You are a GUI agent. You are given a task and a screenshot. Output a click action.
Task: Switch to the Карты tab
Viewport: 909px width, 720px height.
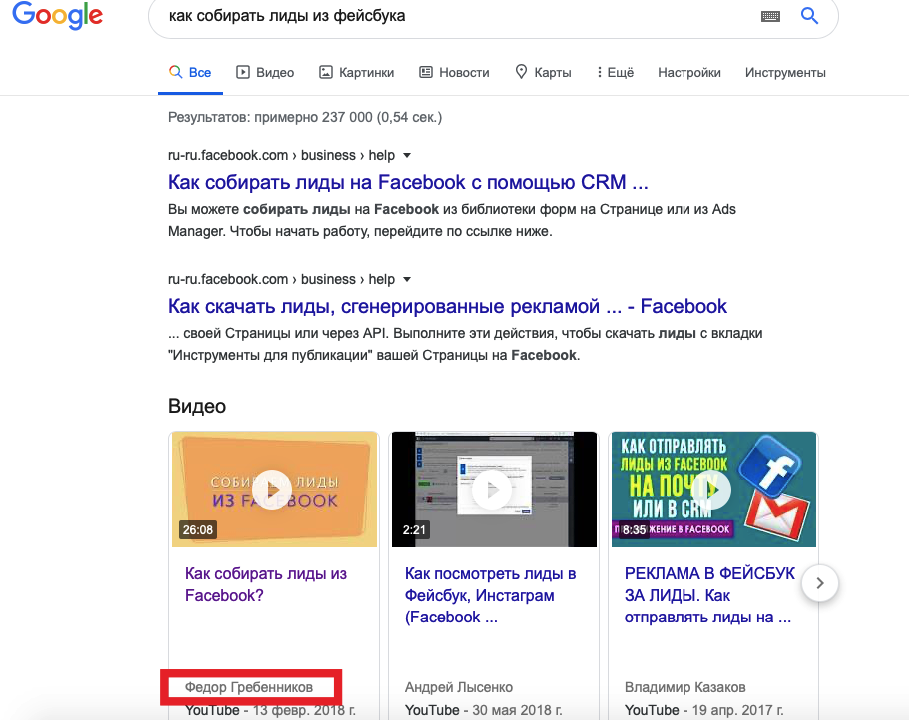pyautogui.click(x=543, y=73)
